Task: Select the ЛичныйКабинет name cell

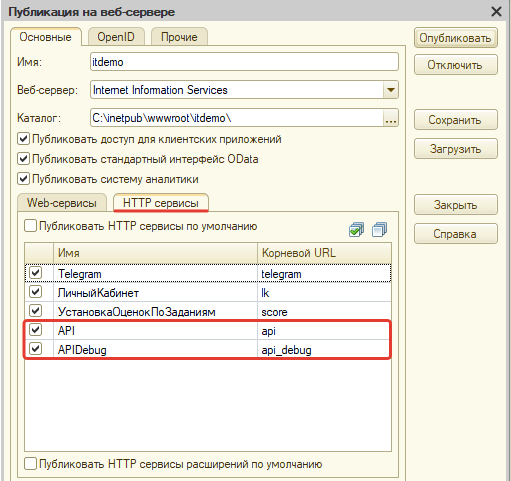Action: [x=155, y=293]
